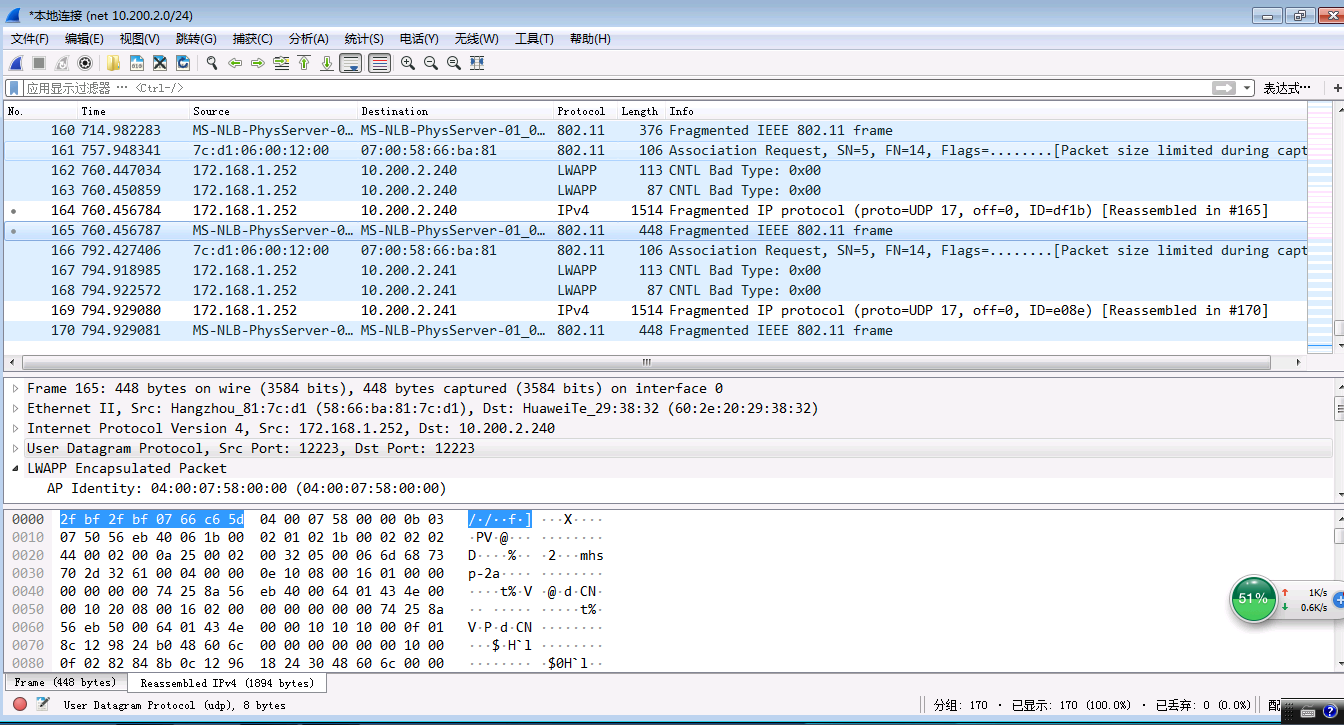This screenshot has height=725, width=1344.
Task: Open the 编辑(E) menu
Action: coord(84,39)
